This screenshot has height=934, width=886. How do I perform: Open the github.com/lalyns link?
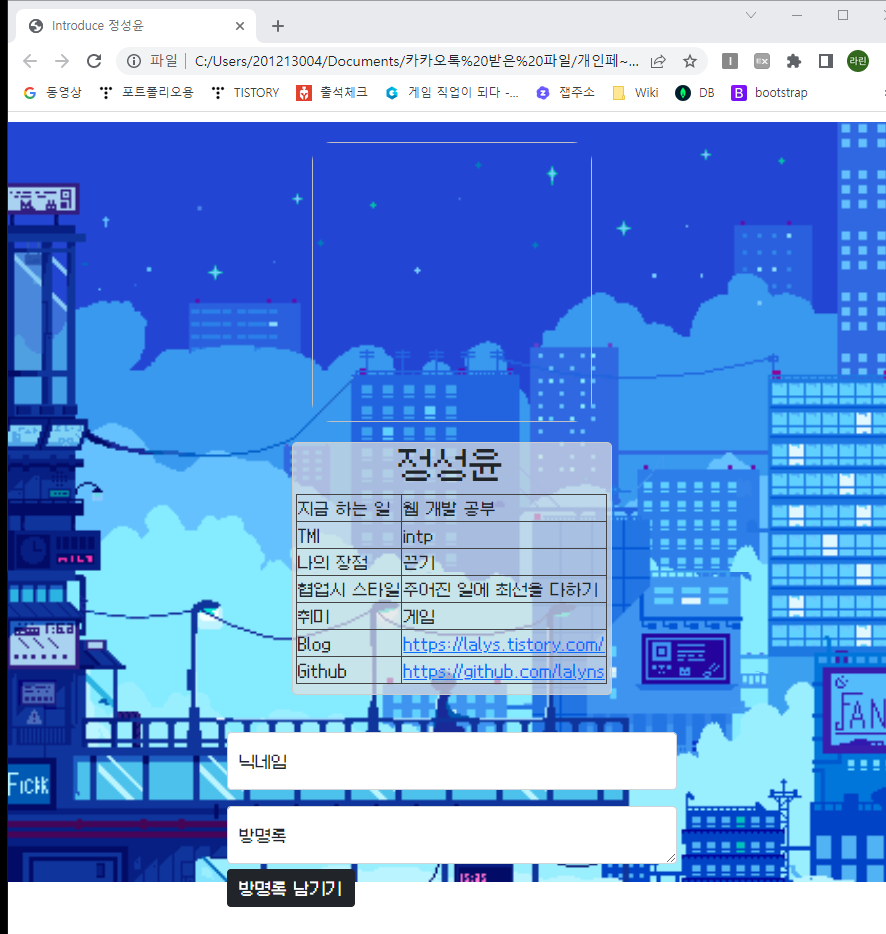[x=503, y=672]
